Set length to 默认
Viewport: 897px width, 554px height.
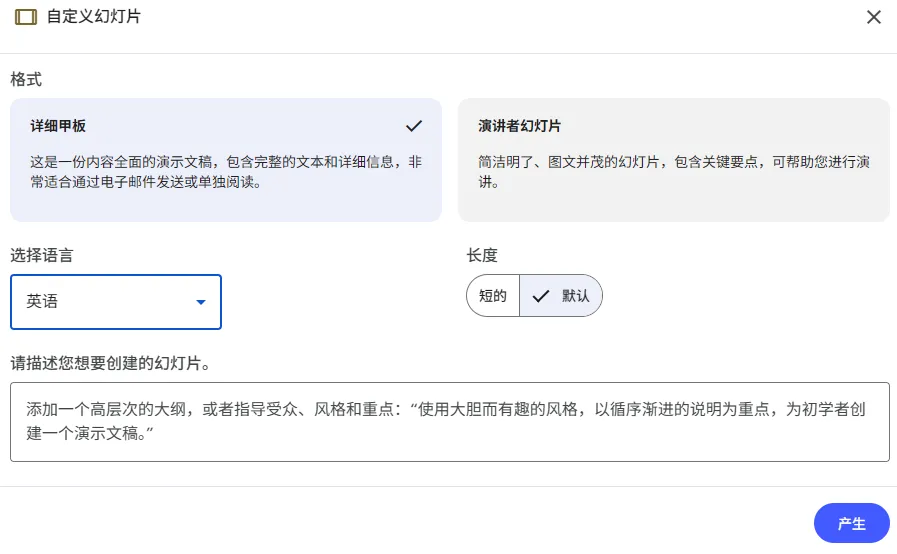pos(574,296)
